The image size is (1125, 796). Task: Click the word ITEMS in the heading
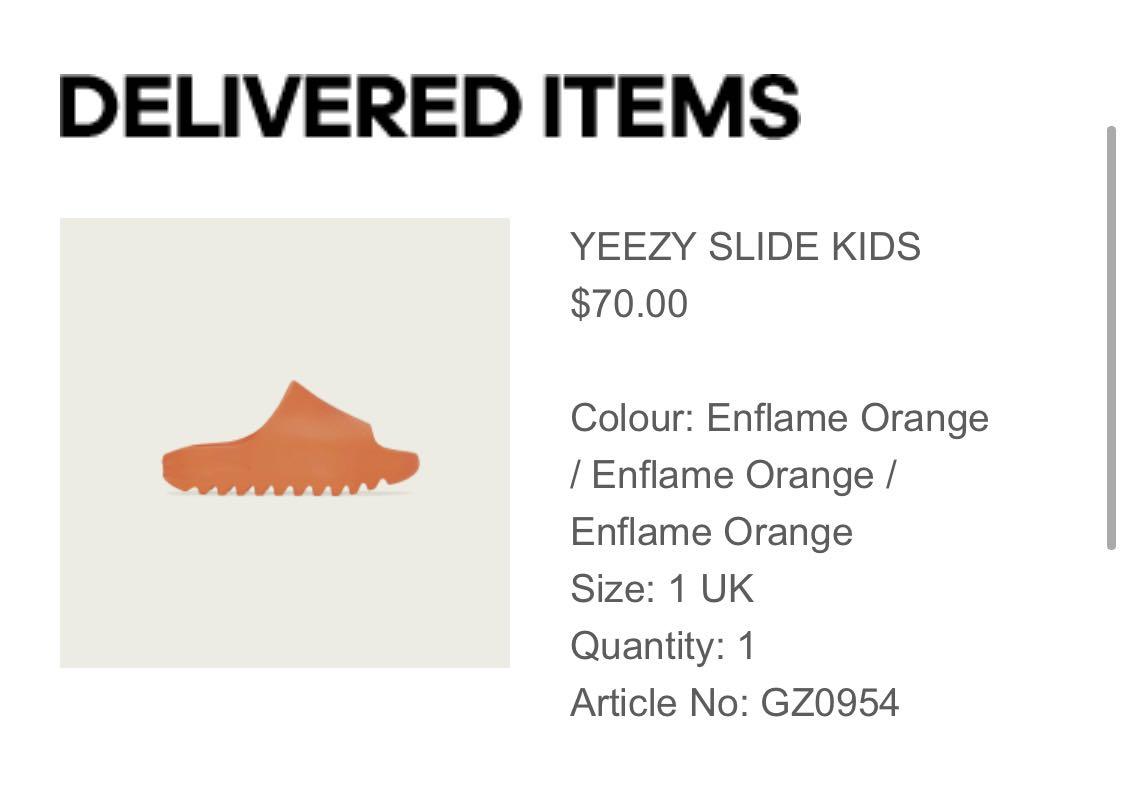pyautogui.click(x=671, y=106)
